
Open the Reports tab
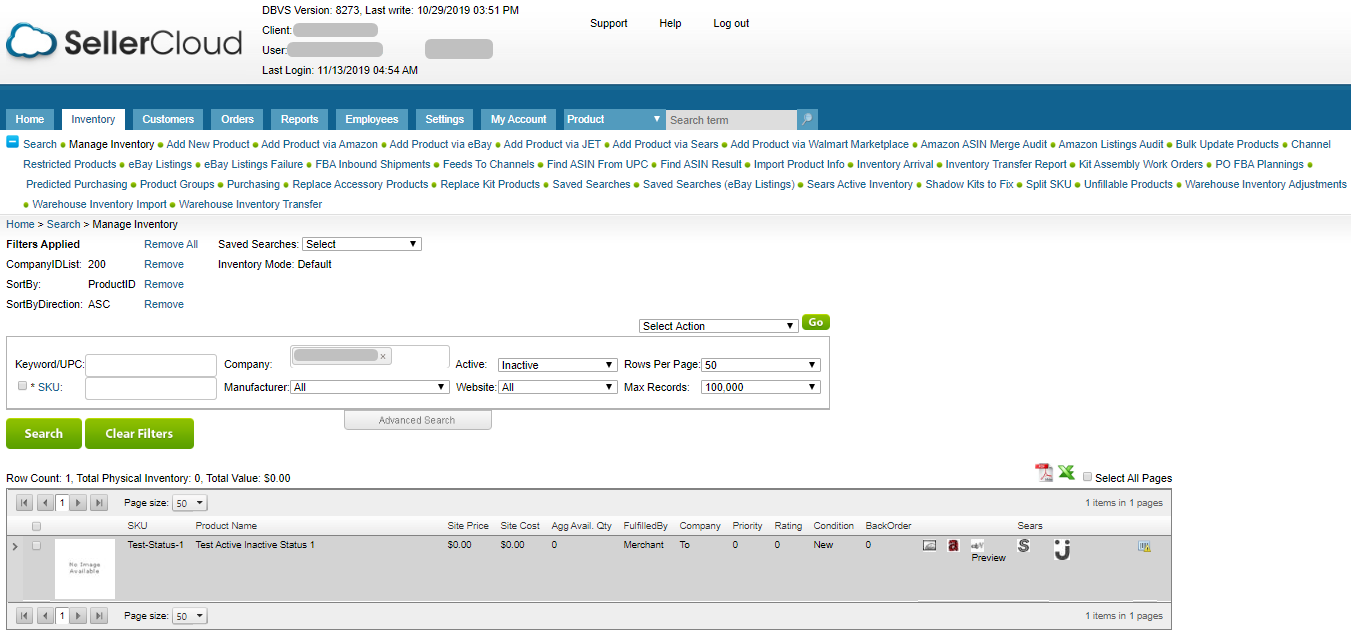tap(299, 119)
